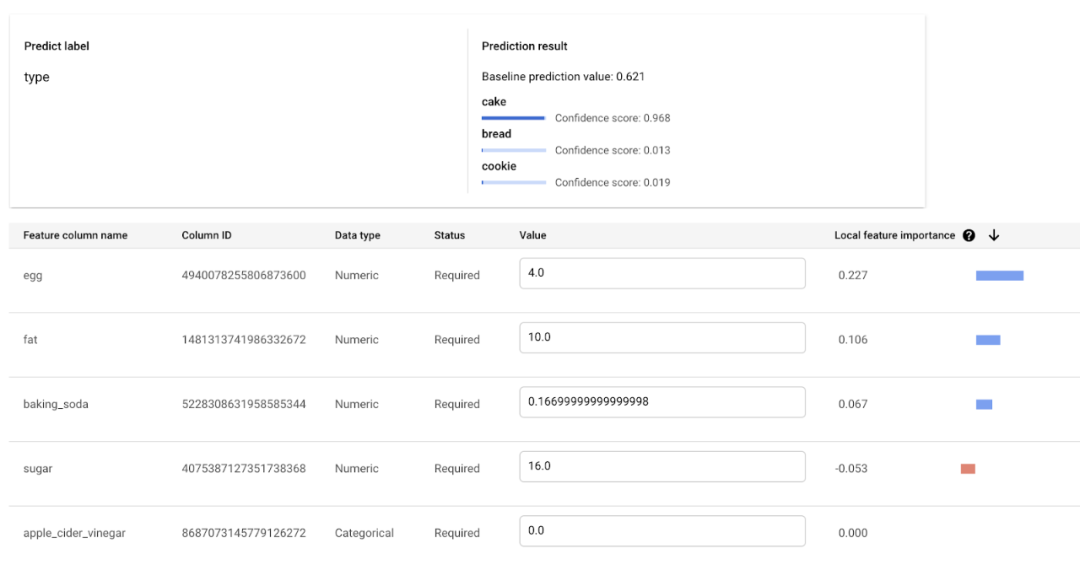
Task: Click the fat feature importance bar
Action: [x=988, y=340]
